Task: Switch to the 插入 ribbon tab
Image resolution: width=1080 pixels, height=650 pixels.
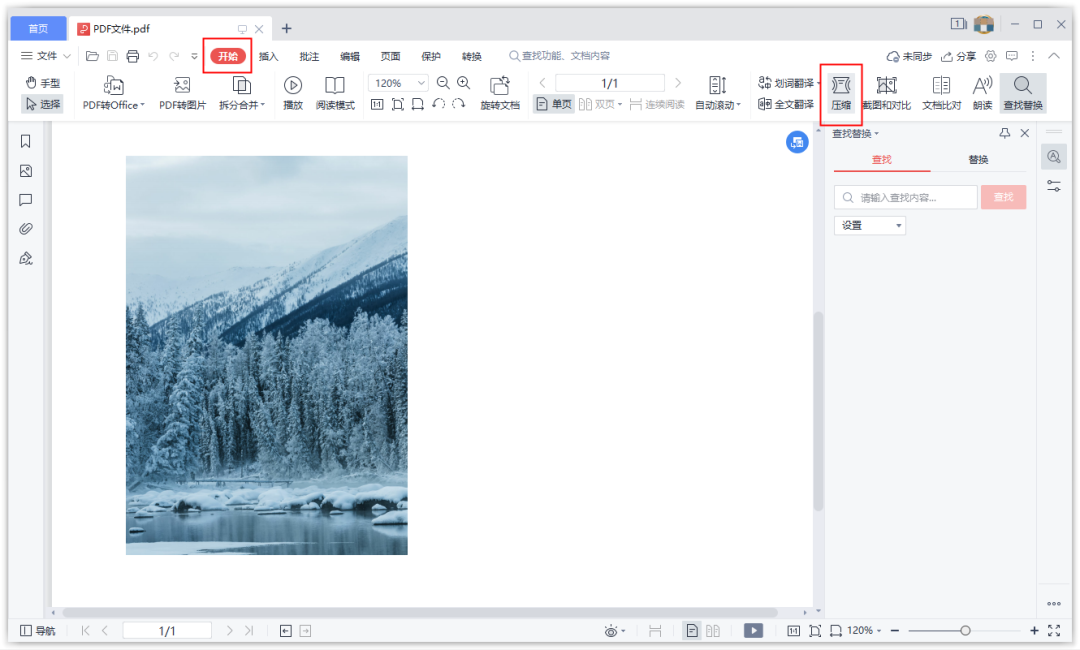Action: (x=267, y=56)
